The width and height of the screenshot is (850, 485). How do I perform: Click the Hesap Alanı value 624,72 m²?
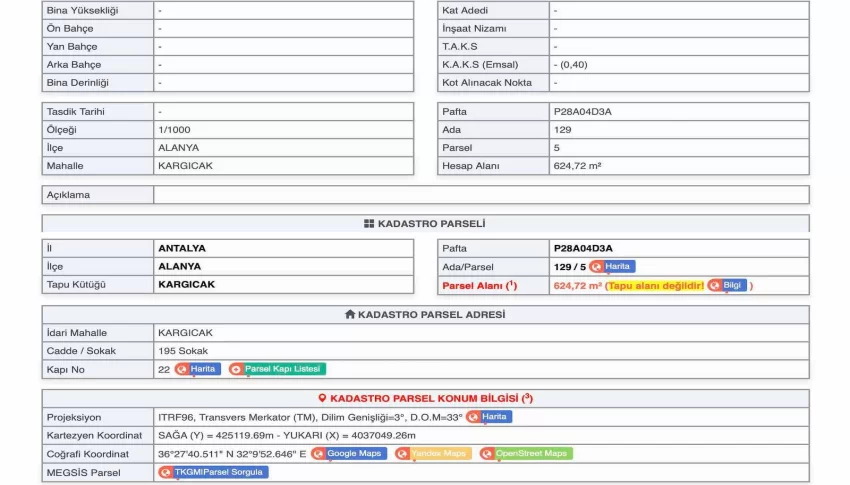[x=577, y=166]
